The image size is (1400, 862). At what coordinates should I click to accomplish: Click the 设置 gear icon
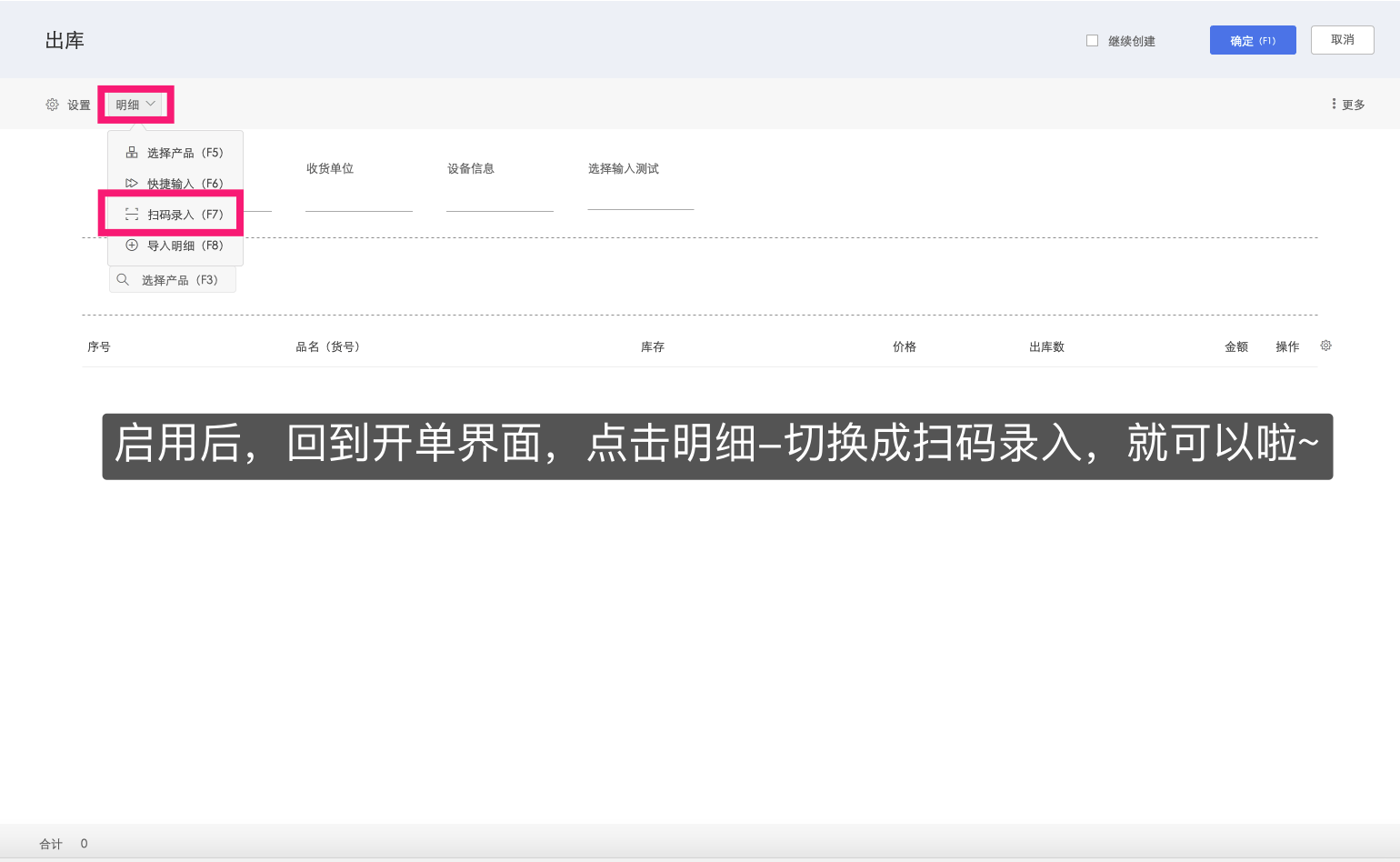pos(52,105)
